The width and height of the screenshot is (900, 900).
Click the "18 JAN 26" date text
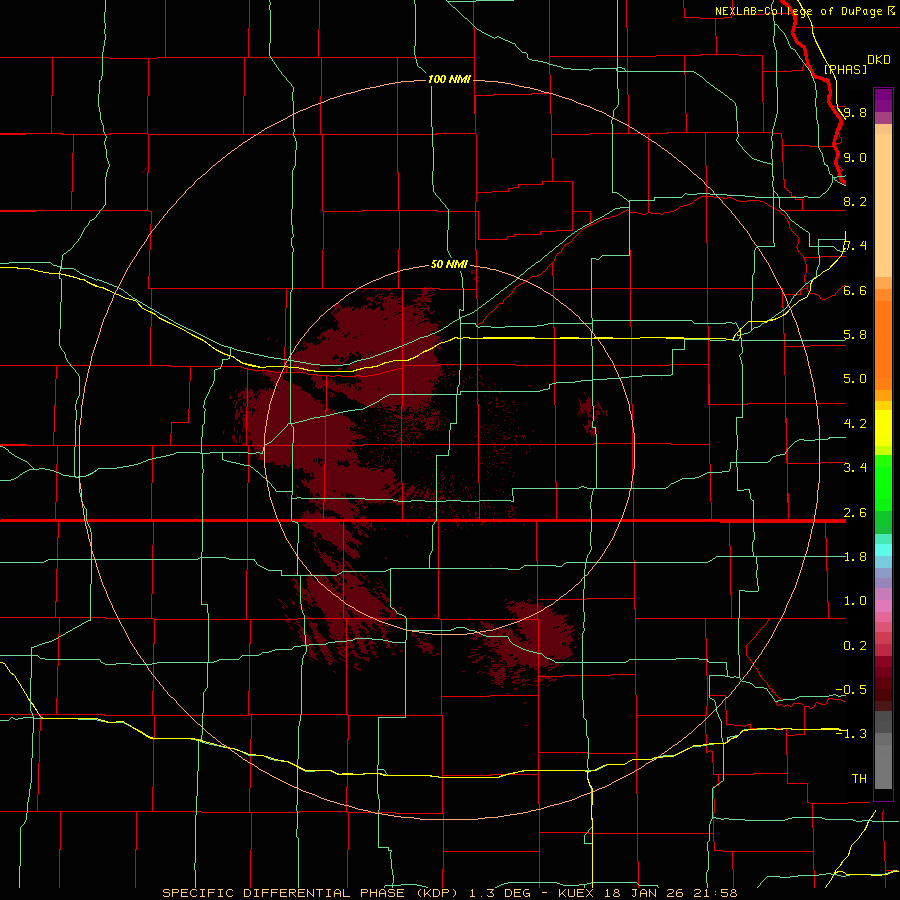642,893
